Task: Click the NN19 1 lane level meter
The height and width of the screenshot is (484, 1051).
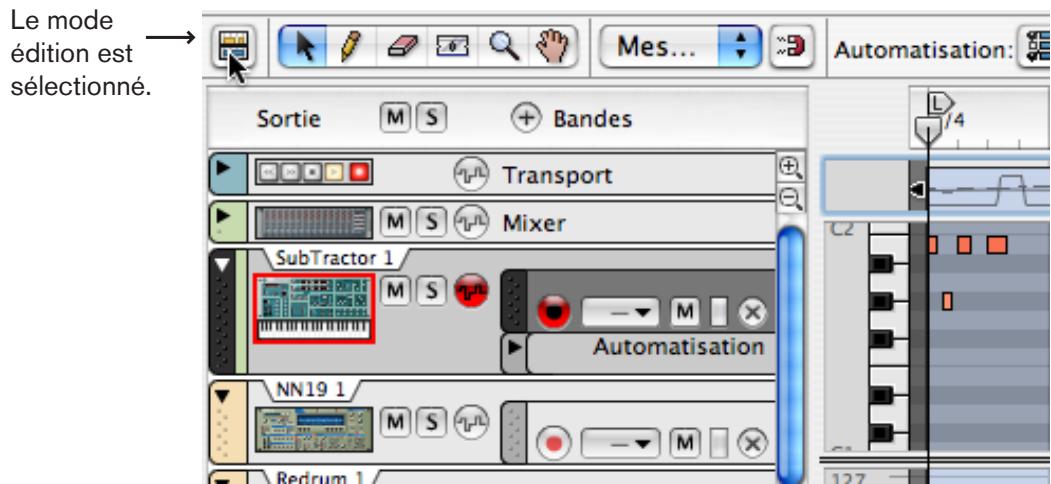Action: (719, 443)
